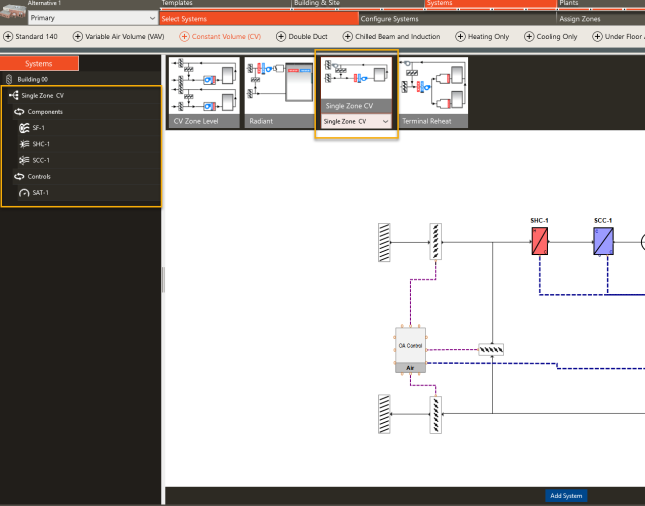Click the return air mixing damper
Viewport: 645px width, 506px height.
coord(491,350)
